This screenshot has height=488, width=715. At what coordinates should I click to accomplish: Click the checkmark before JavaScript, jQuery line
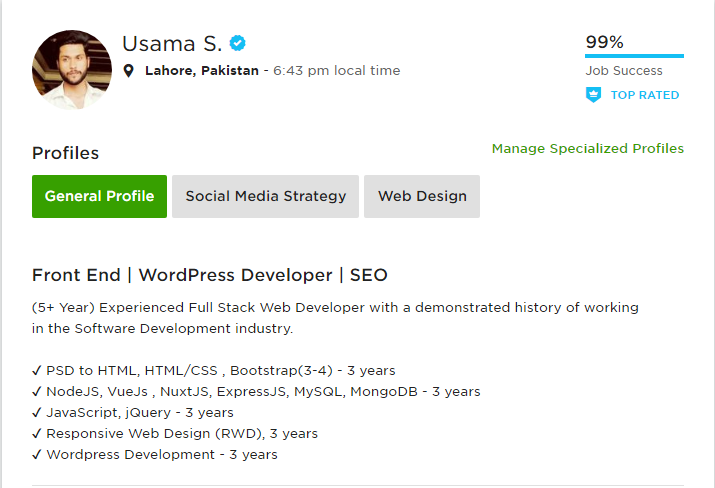coord(37,412)
